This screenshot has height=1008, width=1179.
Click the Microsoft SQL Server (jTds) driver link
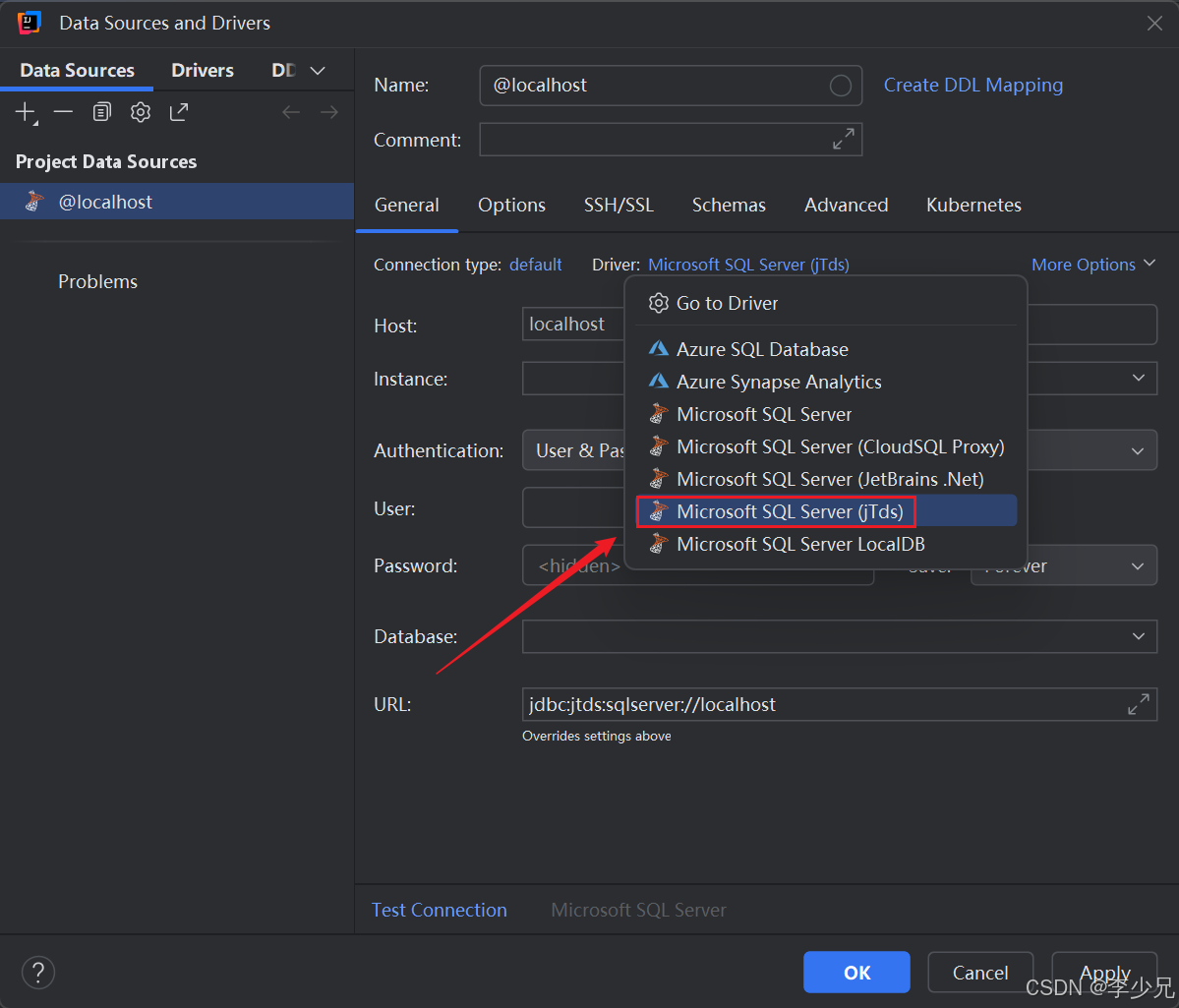pos(748,265)
